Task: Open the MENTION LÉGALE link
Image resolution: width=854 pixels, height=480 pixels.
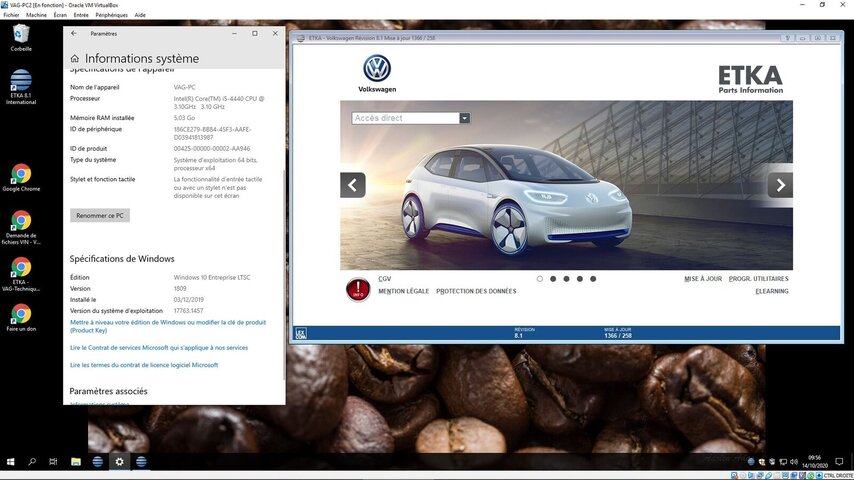Action: 404,291
